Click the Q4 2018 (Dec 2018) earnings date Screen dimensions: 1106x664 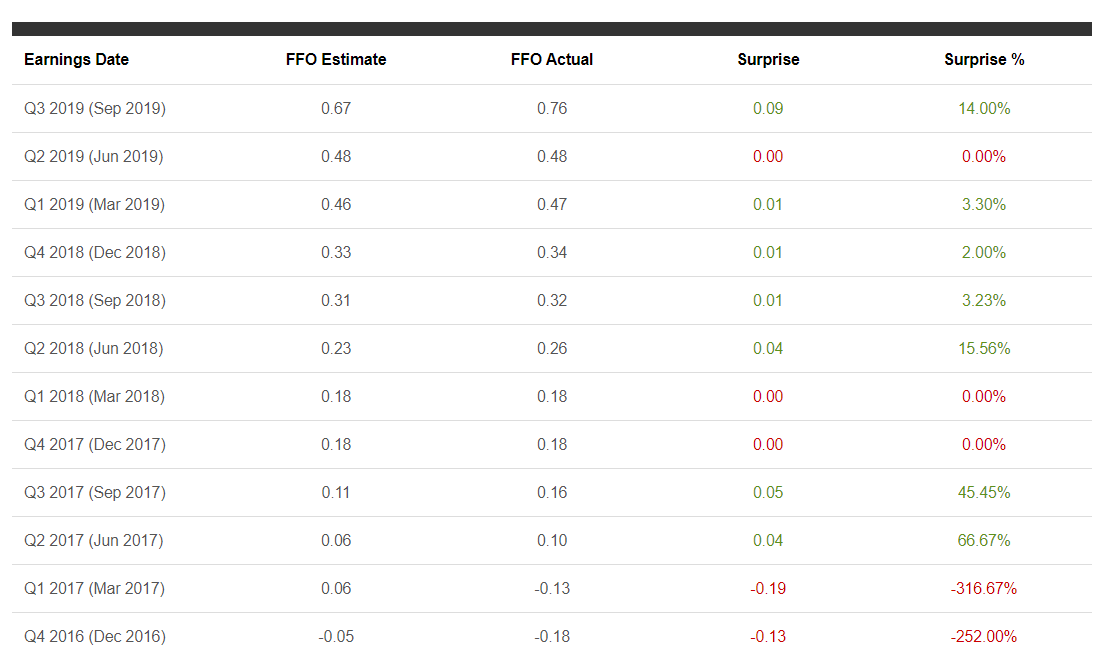(x=95, y=252)
